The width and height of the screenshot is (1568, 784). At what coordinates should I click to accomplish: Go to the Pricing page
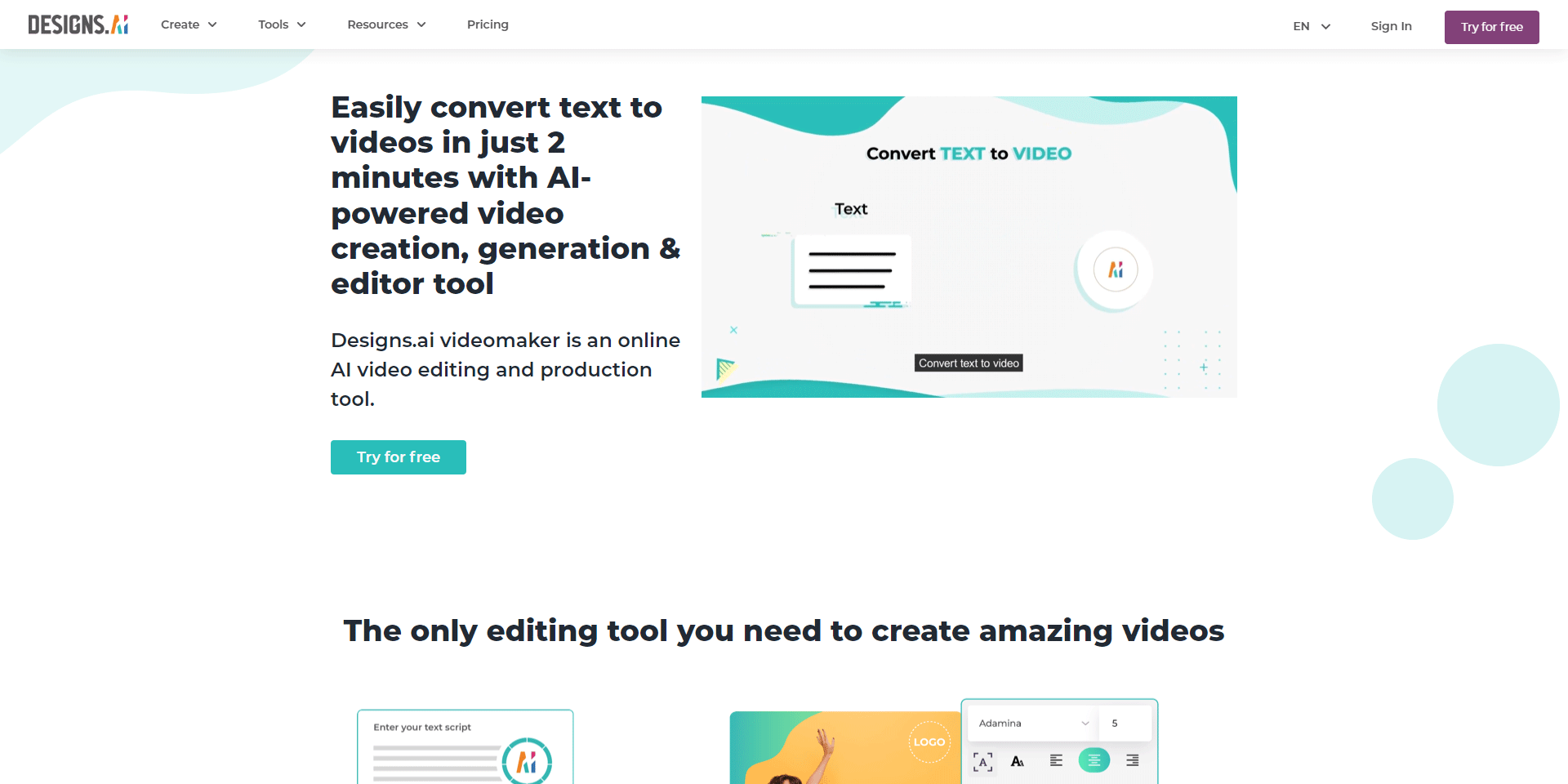488,24
